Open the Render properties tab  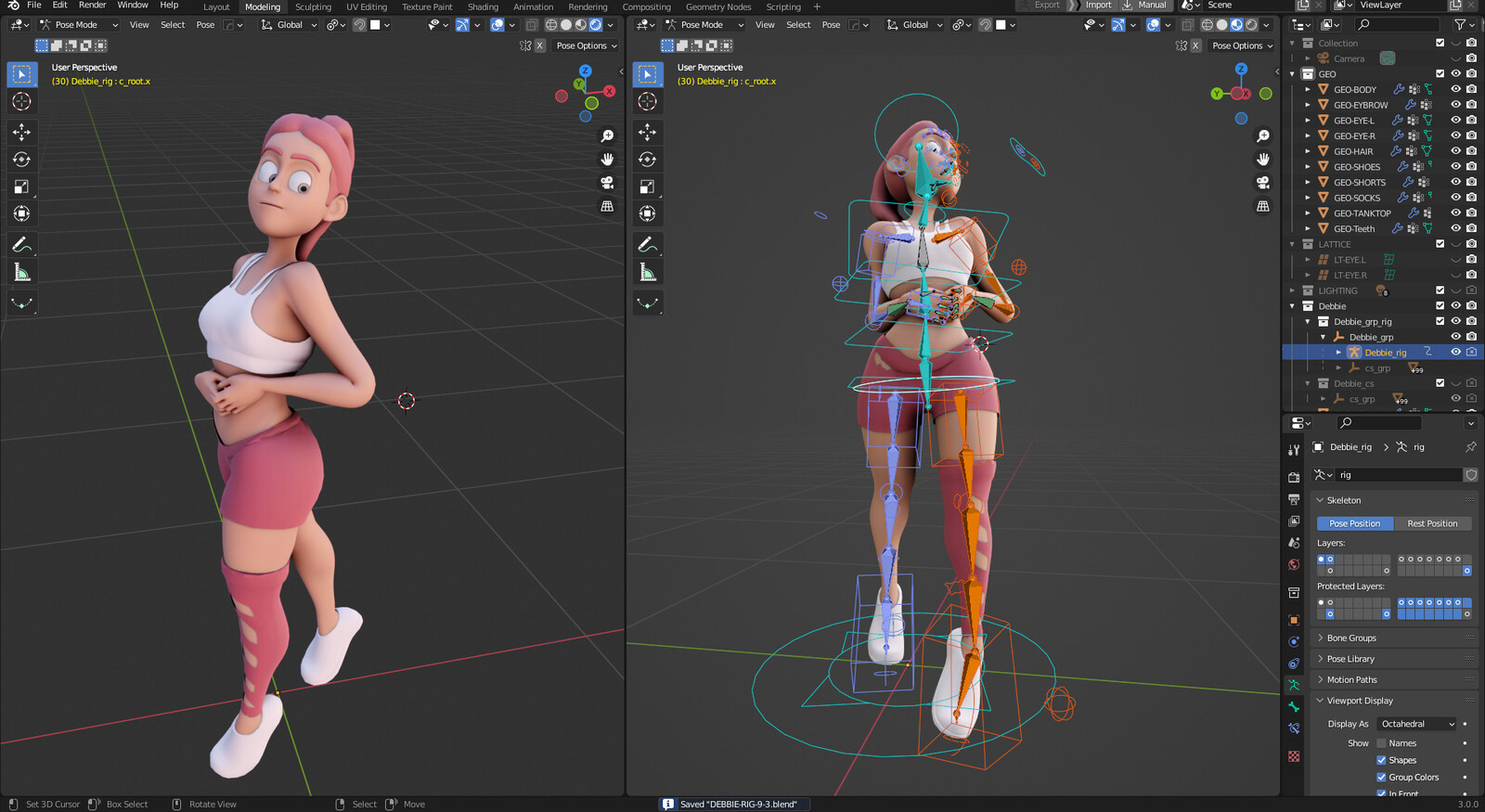point(1294,477)
